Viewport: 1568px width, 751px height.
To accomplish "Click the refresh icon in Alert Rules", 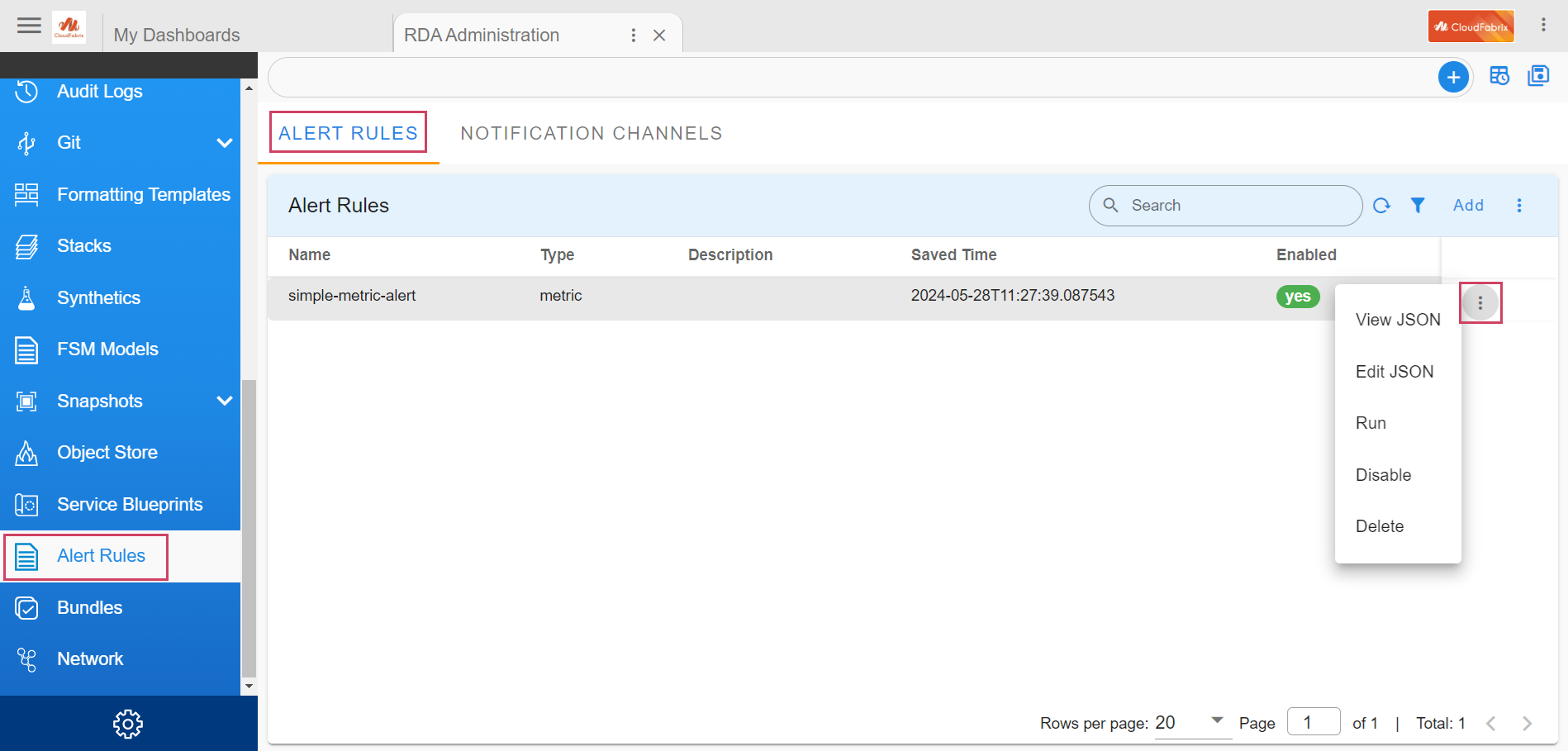I will click(x=1381, y=206).
